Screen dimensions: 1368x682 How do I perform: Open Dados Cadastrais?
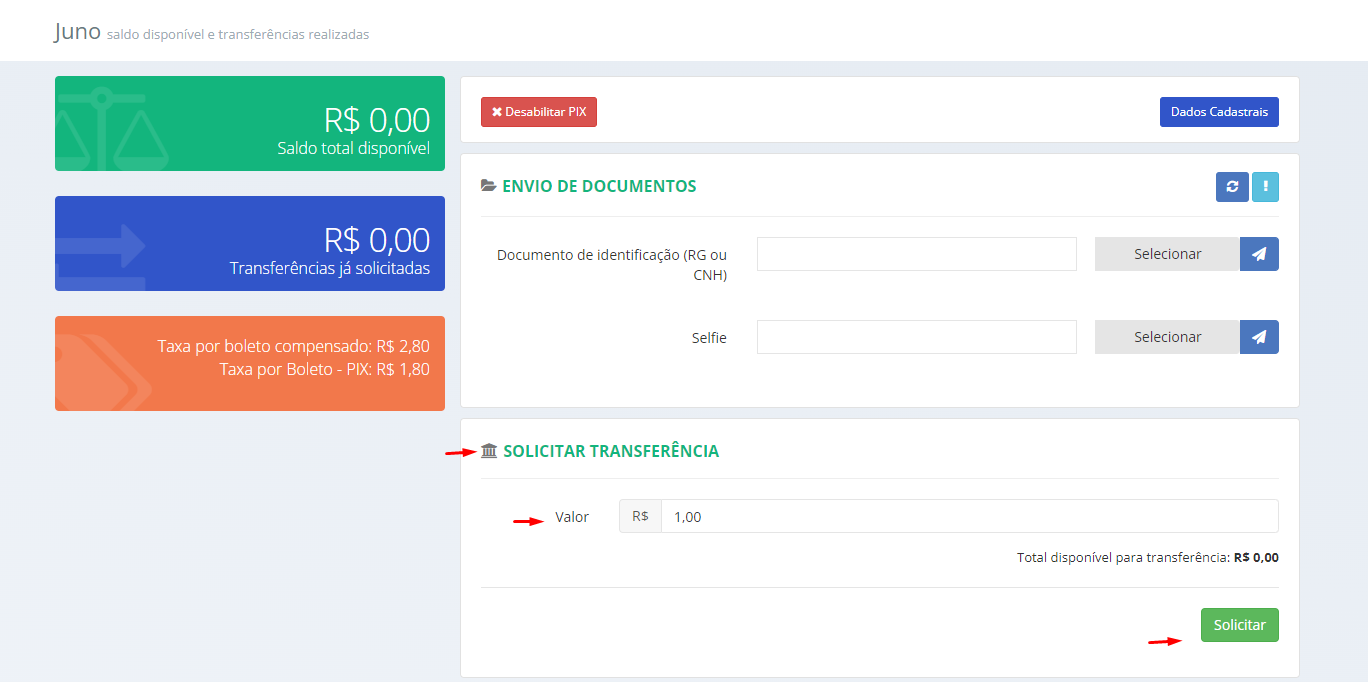tap(1219, 112)
